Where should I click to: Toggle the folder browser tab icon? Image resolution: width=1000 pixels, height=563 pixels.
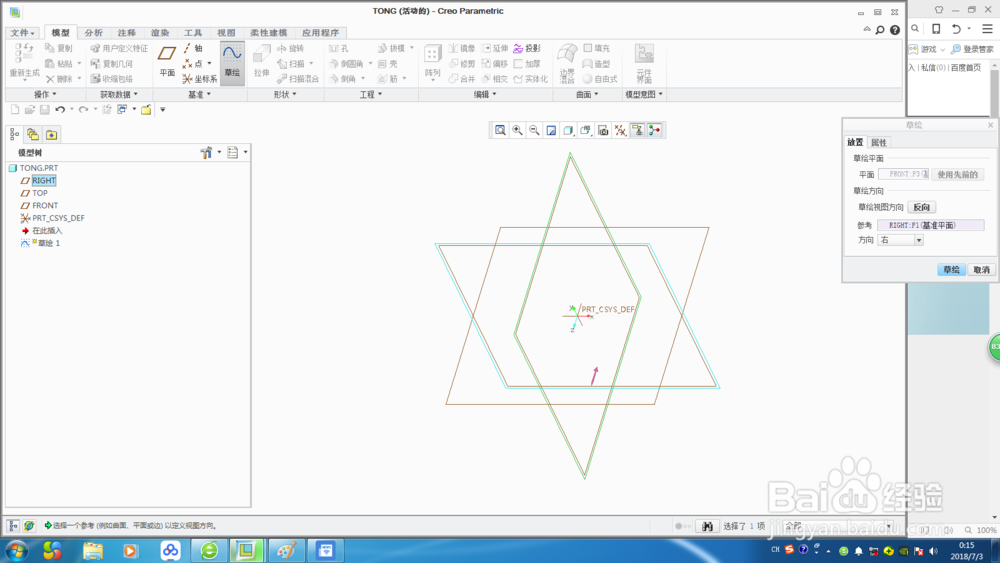click(52, 135)
